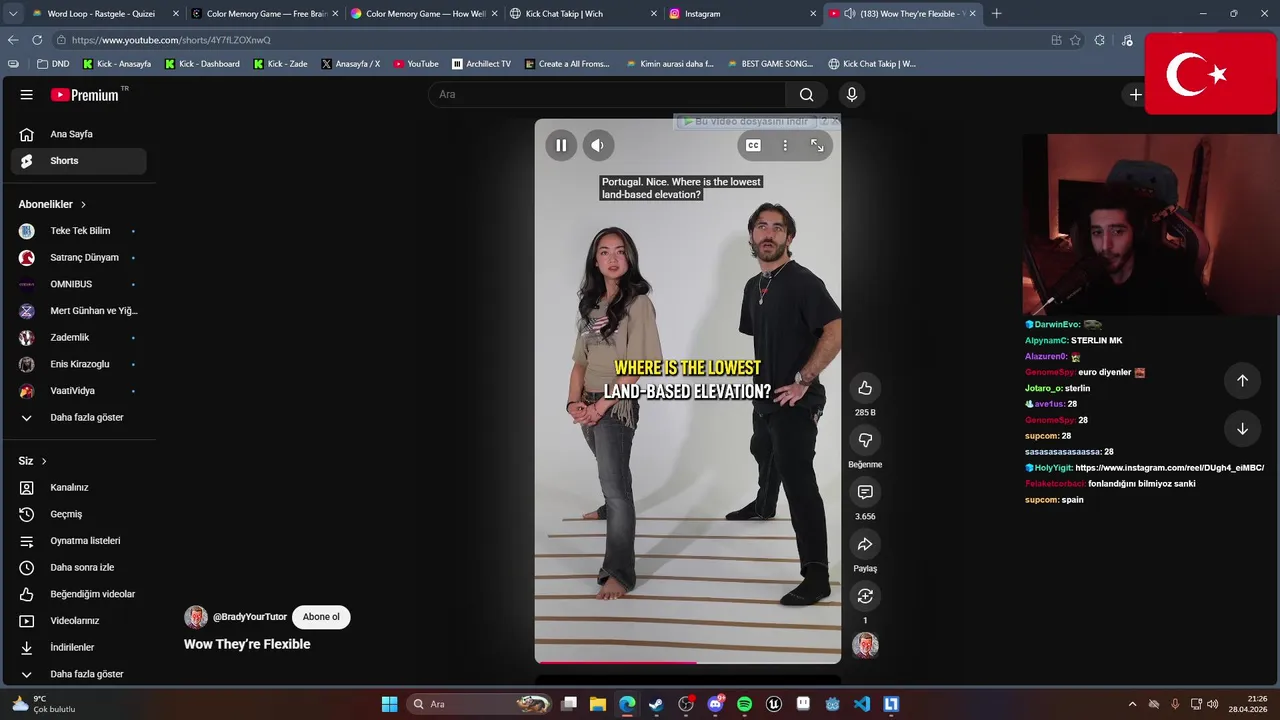Switch to the Instagram browser tab
1280x720 pixels.
click(743, 14)
